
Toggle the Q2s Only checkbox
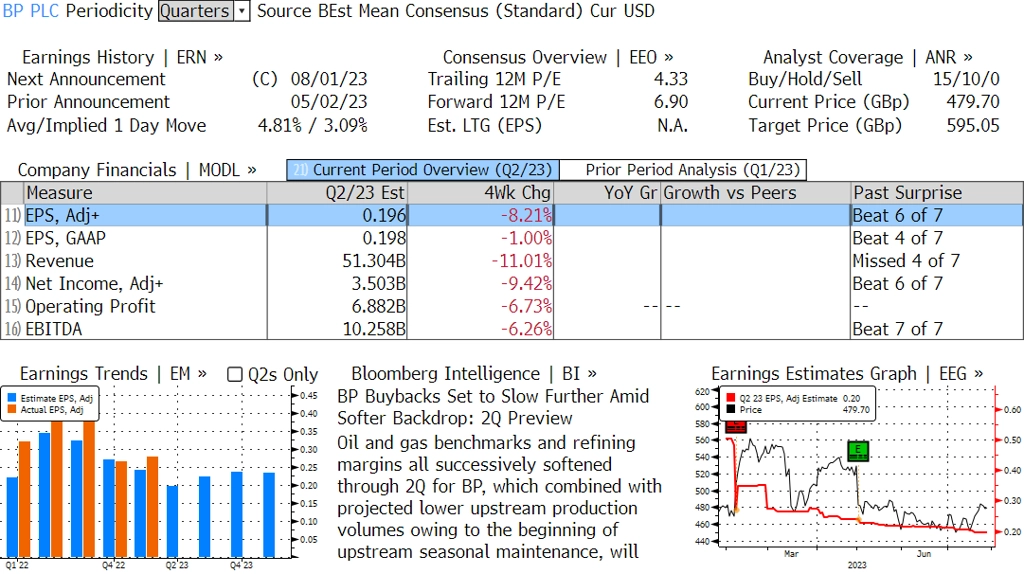pos(234,374)
